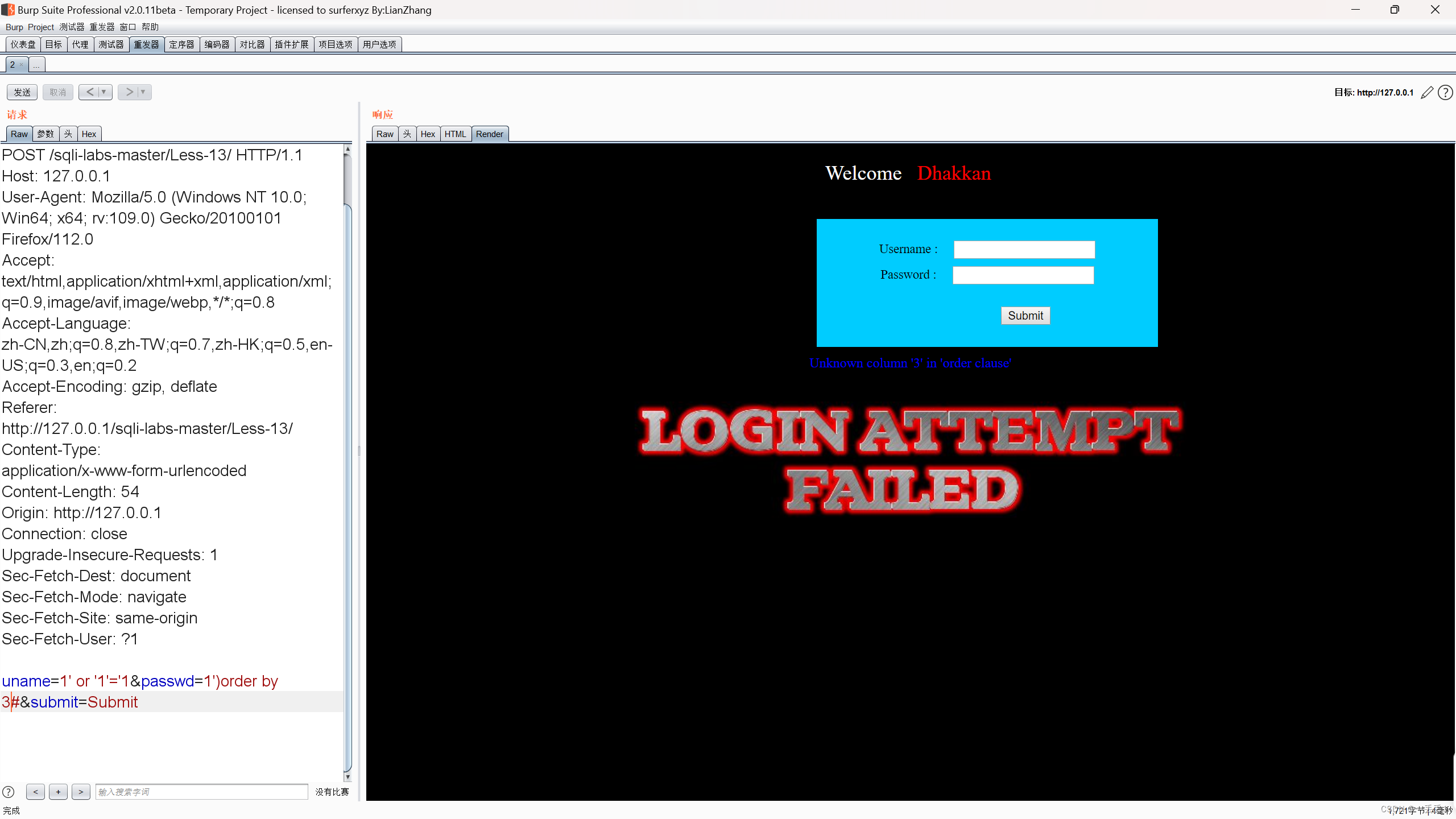Screen dimensions: 1456x819
Task: Open the 窗口 menu
Action: point(127,27)
